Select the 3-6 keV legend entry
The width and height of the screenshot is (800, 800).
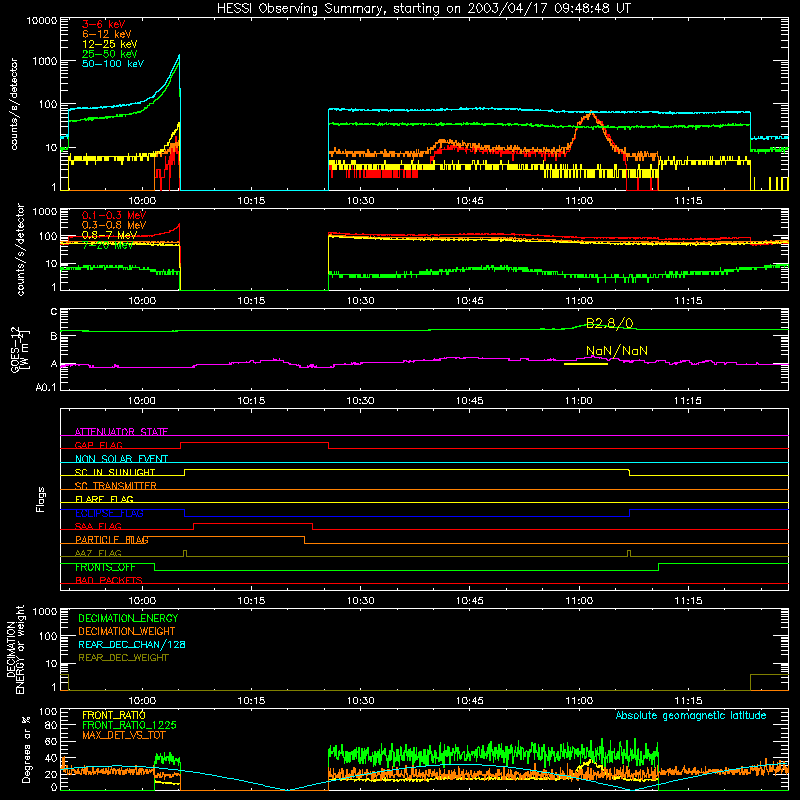(x=104, y=24)
